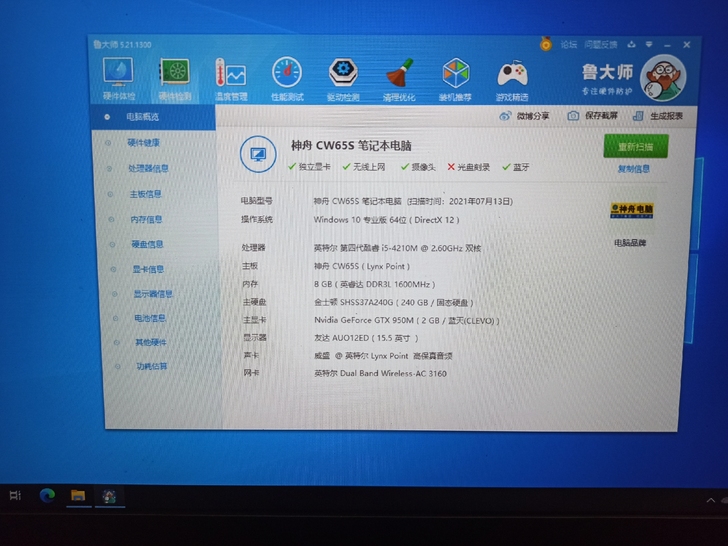Click 独立显卡 checkmark feature label
This screenshot has height=546, width=728.
[309, 167]
